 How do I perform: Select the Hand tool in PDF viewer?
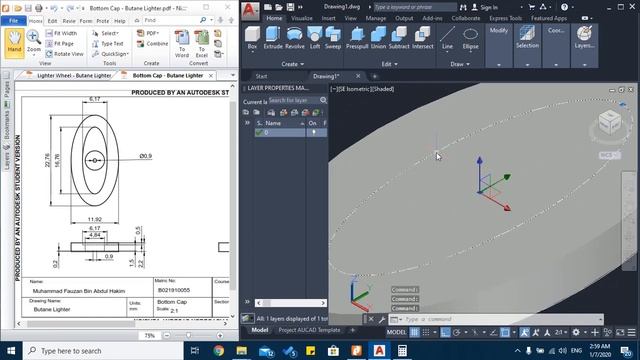14,42
